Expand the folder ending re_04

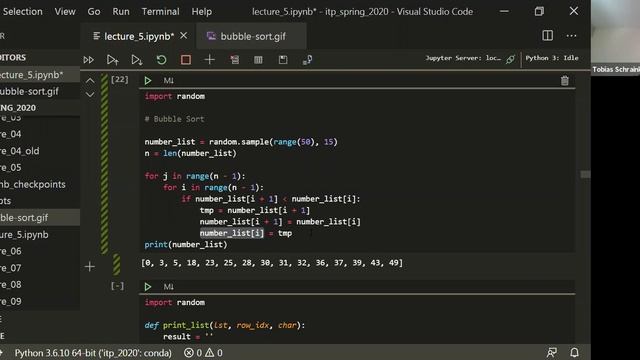[40, 134]
